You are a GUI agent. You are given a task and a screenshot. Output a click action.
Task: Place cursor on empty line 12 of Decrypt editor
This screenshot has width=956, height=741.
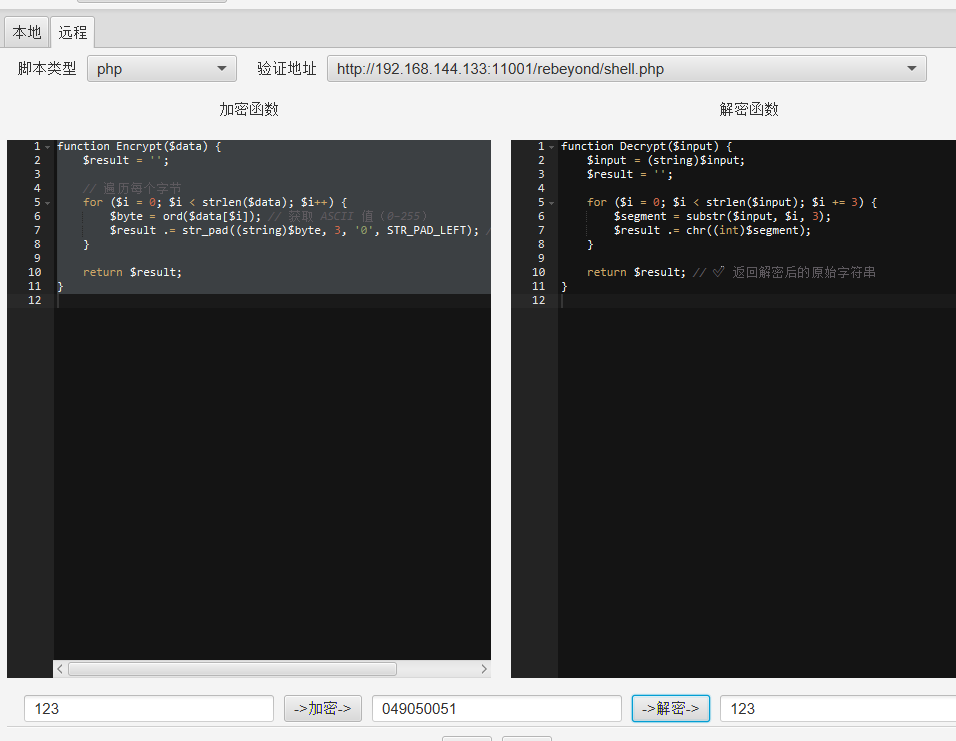pos(750,301)
